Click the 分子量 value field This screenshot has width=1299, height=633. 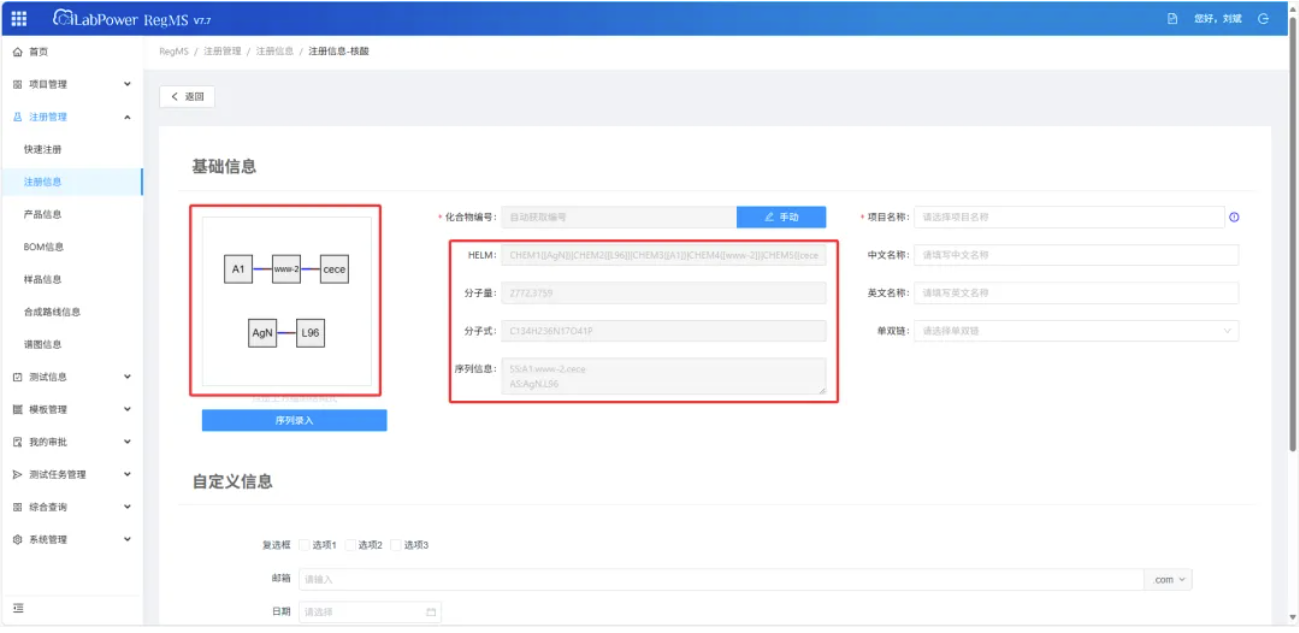click(664, 293)
